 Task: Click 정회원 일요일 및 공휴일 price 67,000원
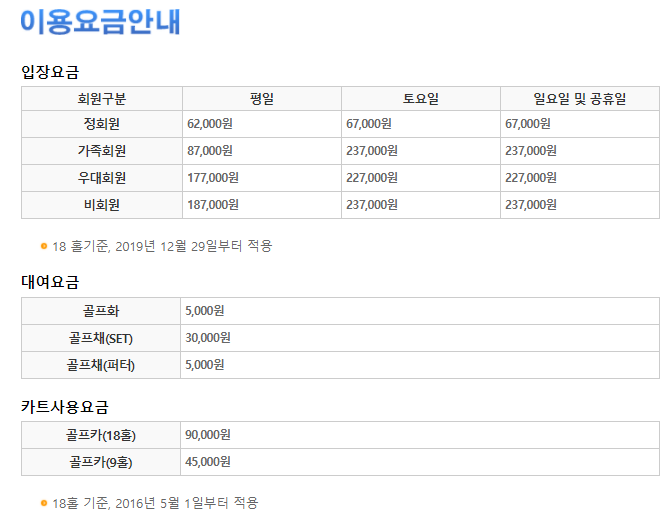(528, 124)
